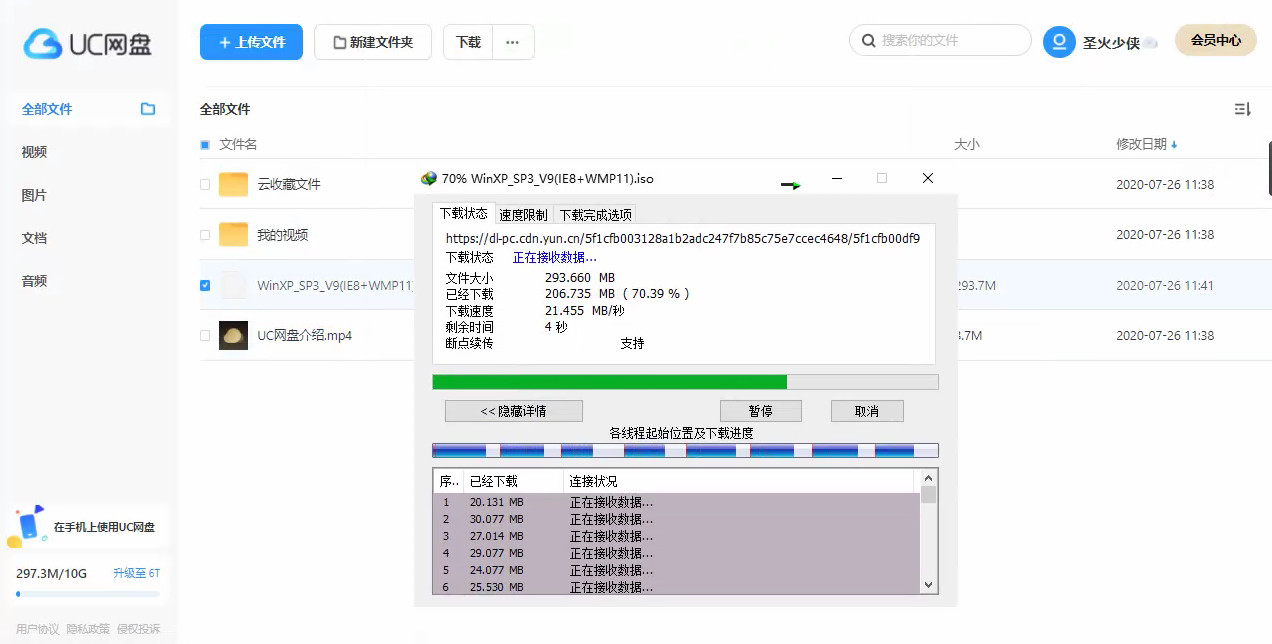1272x644 pixels.
Task: Click the download URL text in the dialog
Action: (x=683, y=239)
